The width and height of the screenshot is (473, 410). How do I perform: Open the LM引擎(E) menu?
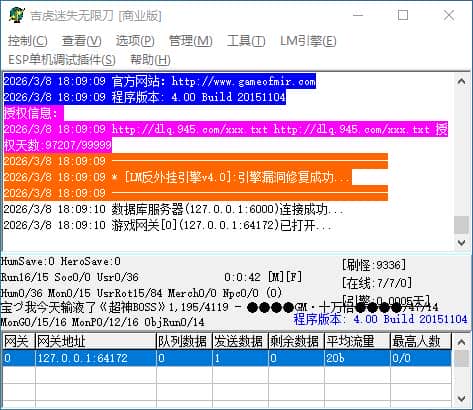tap(308, 41)
